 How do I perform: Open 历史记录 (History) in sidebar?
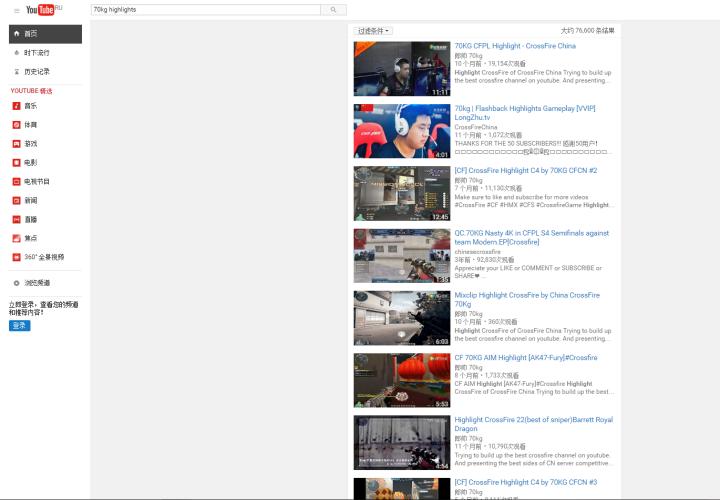point(36,71)
